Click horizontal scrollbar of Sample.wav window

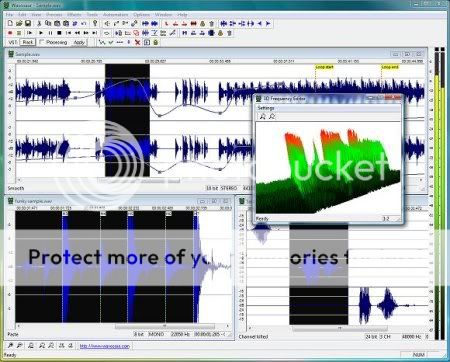coord(220,180)
